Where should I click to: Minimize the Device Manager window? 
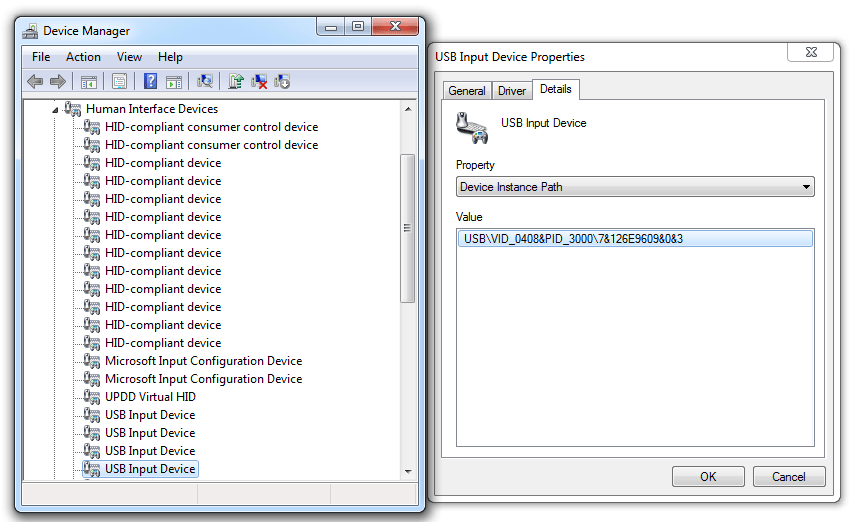[x=331, y=27]
